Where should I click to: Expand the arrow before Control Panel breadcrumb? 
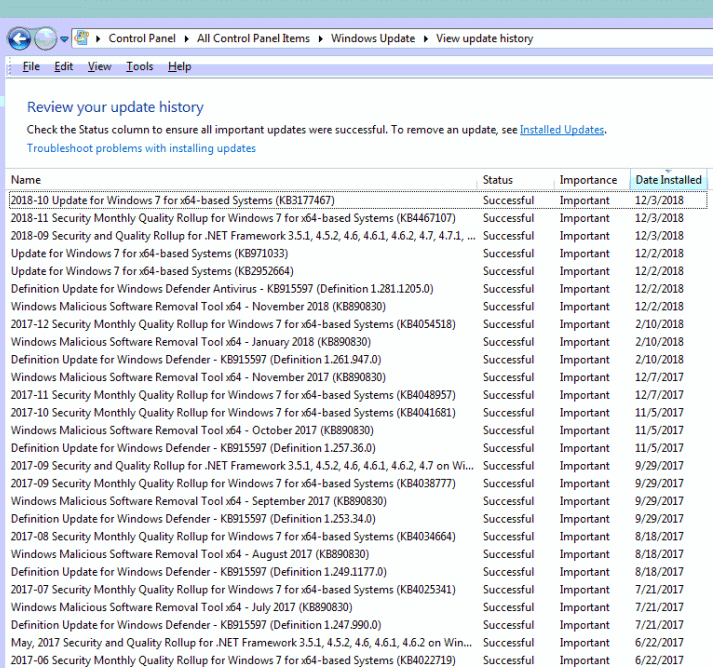tap(98, 39)
